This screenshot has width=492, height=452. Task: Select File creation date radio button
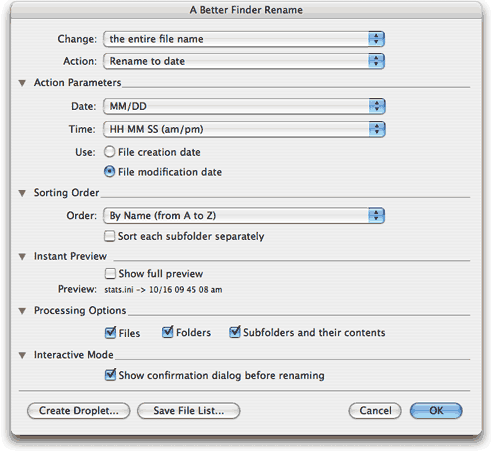pos(109,152)
